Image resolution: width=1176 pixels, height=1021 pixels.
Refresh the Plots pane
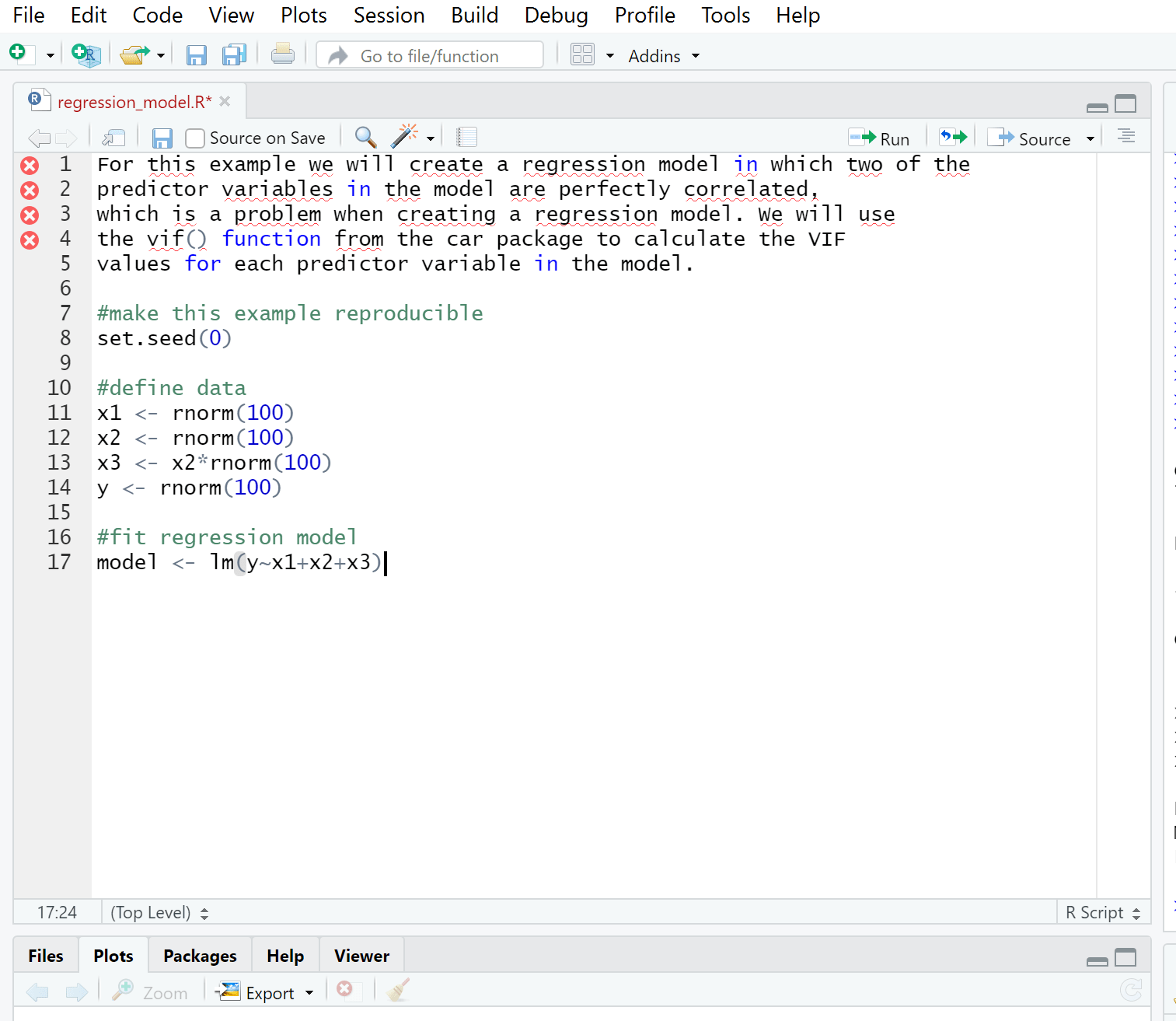coord(1132,991)
